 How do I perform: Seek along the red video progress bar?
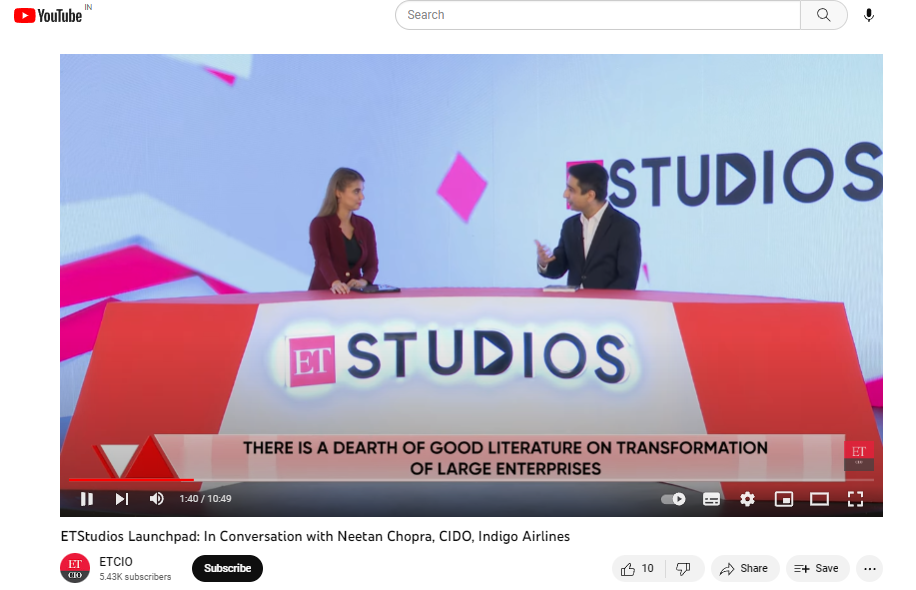471,480
